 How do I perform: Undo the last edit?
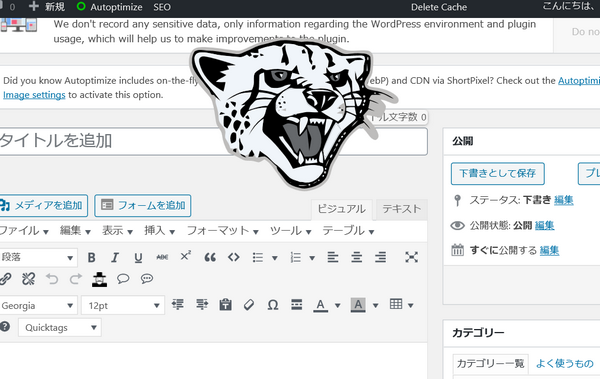click(52, 279)
